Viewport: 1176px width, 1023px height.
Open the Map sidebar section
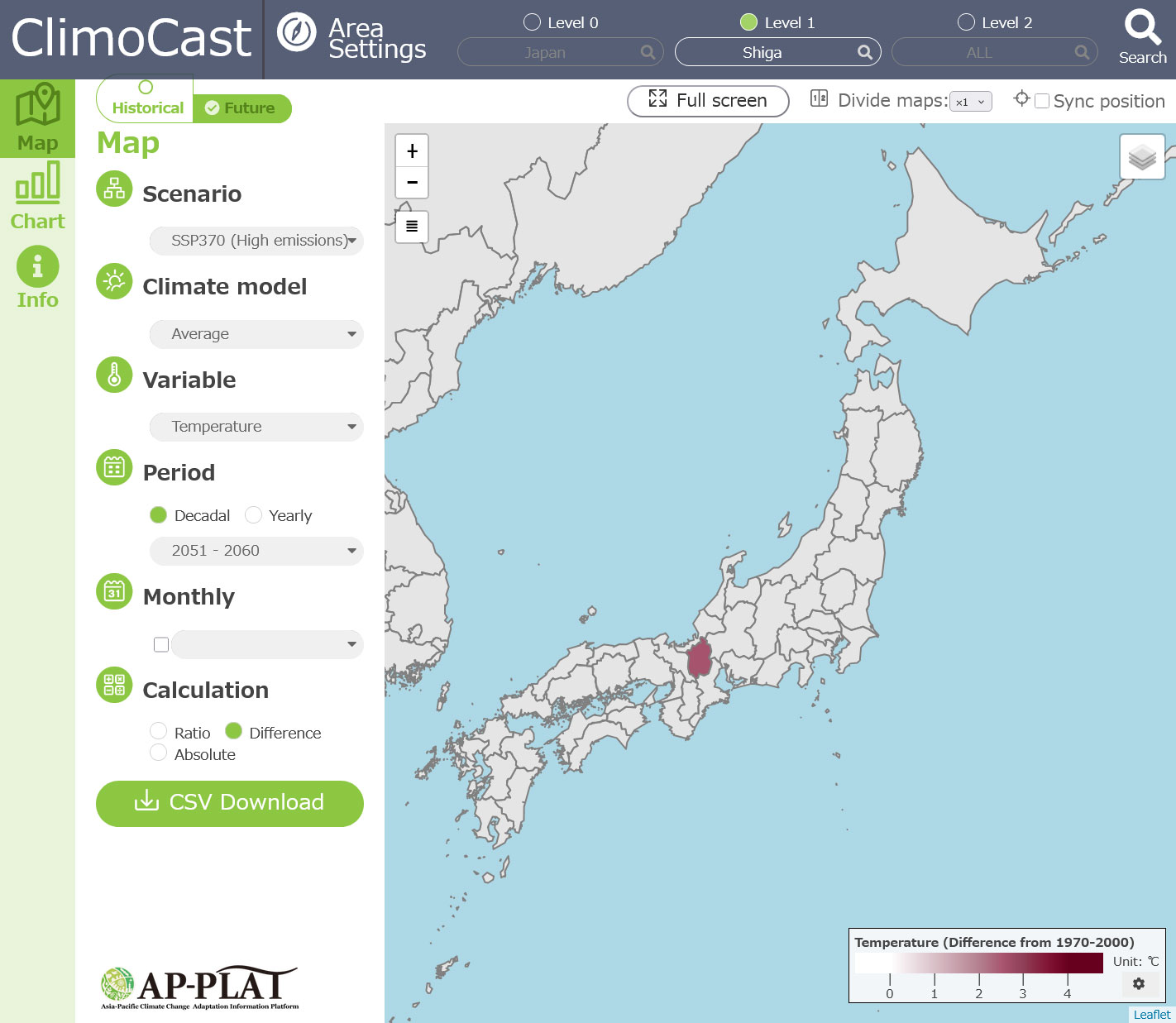pos(37,118)
